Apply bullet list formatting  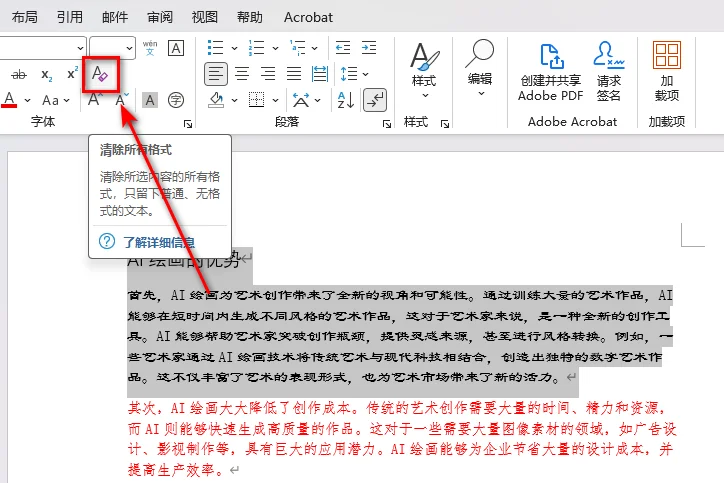click(x=215, y=48)
